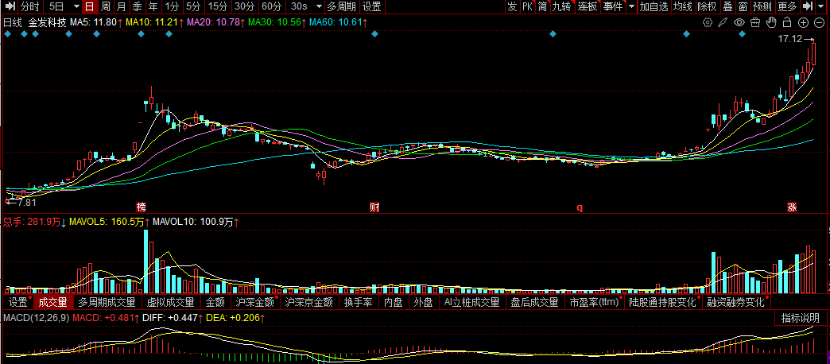
Task: Click 加自选 to add watchlist
Action: (654, 7)
